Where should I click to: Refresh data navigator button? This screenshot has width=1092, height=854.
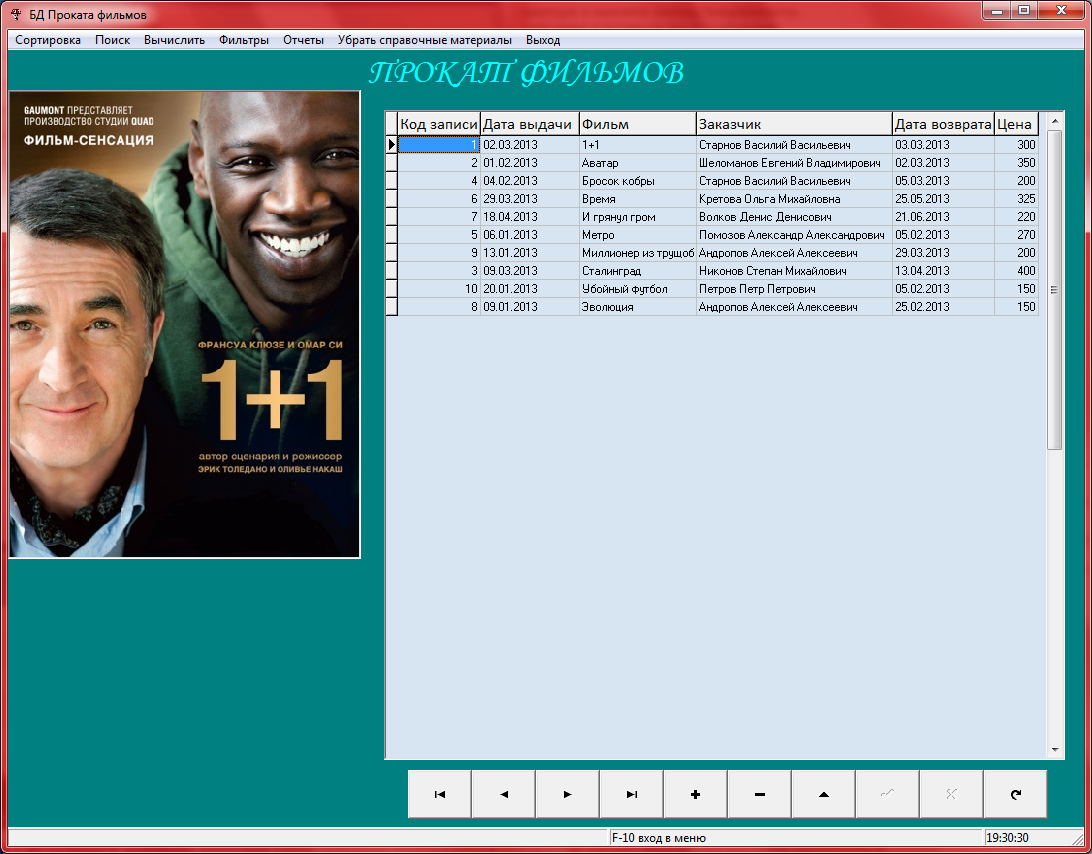pyautogui.click(x=1015, y=793)
